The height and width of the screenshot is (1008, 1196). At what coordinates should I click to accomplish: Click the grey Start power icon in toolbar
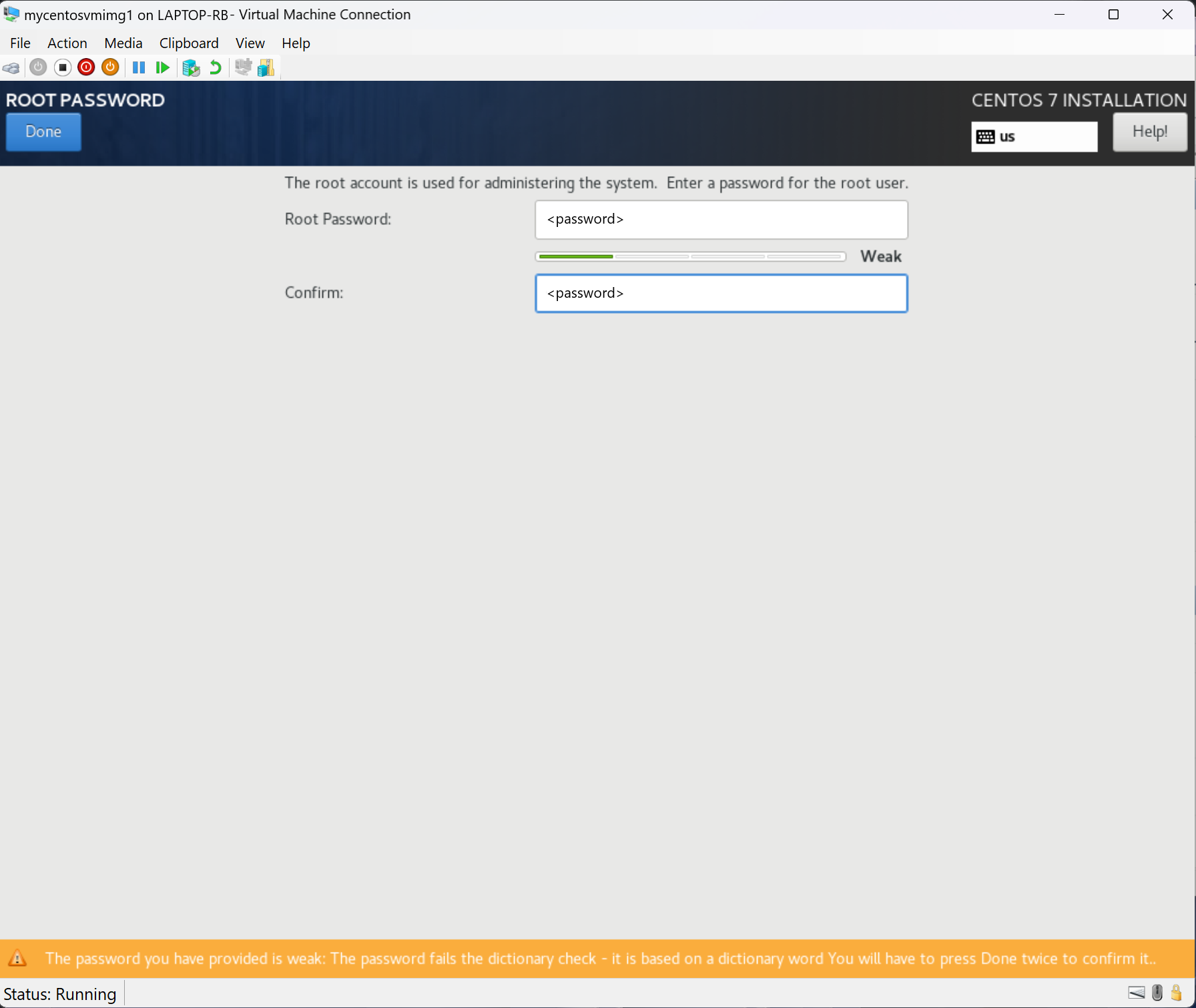point(38,67)
